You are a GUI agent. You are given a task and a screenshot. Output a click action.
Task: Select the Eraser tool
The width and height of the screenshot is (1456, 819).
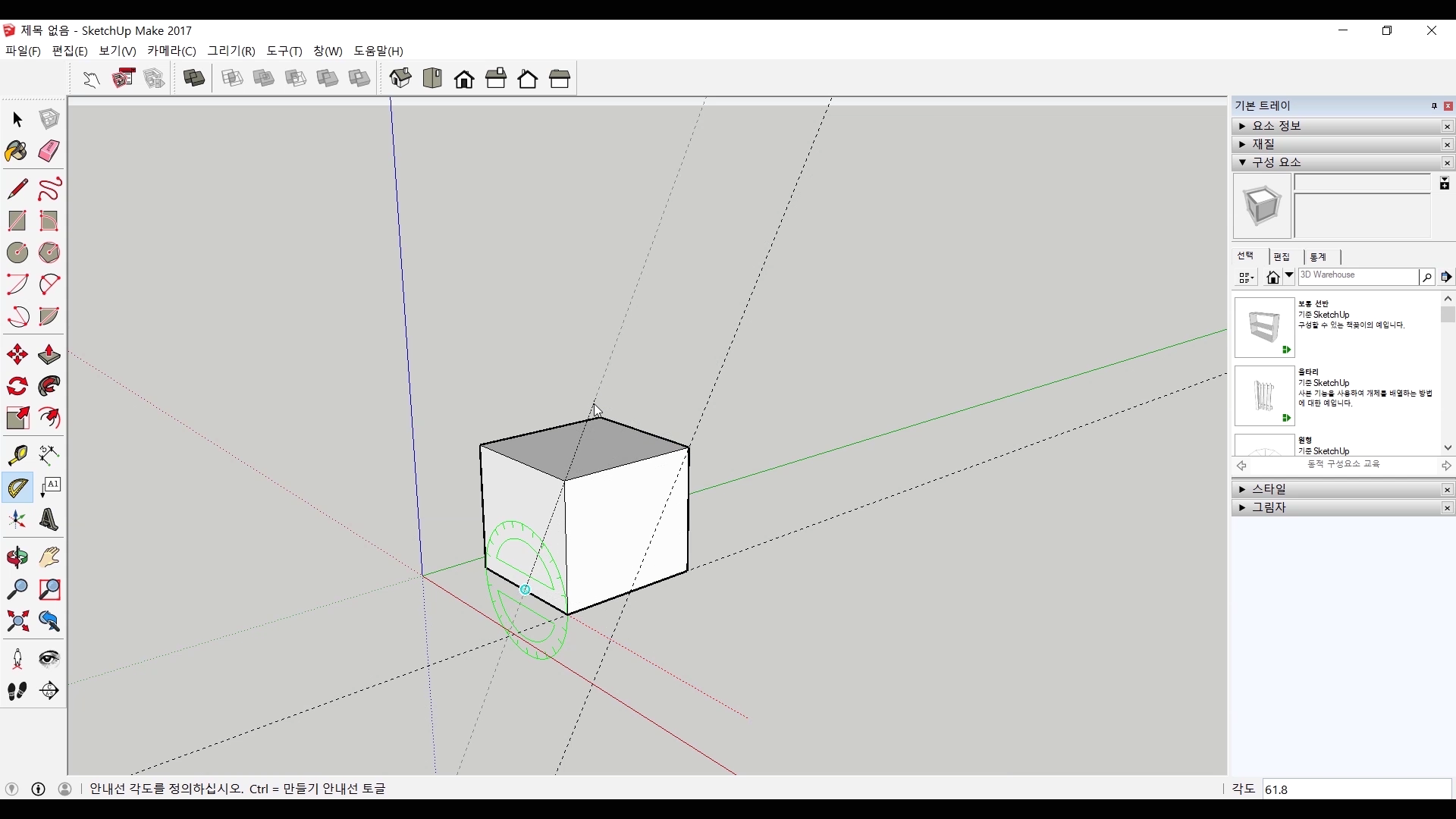(49, 151)
